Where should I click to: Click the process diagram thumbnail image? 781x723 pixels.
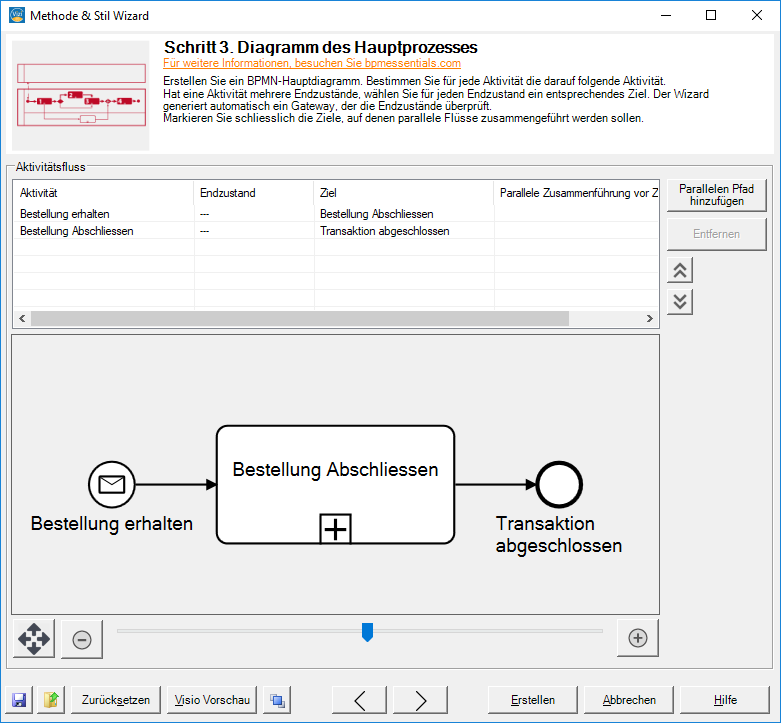(x=81, y=95)
